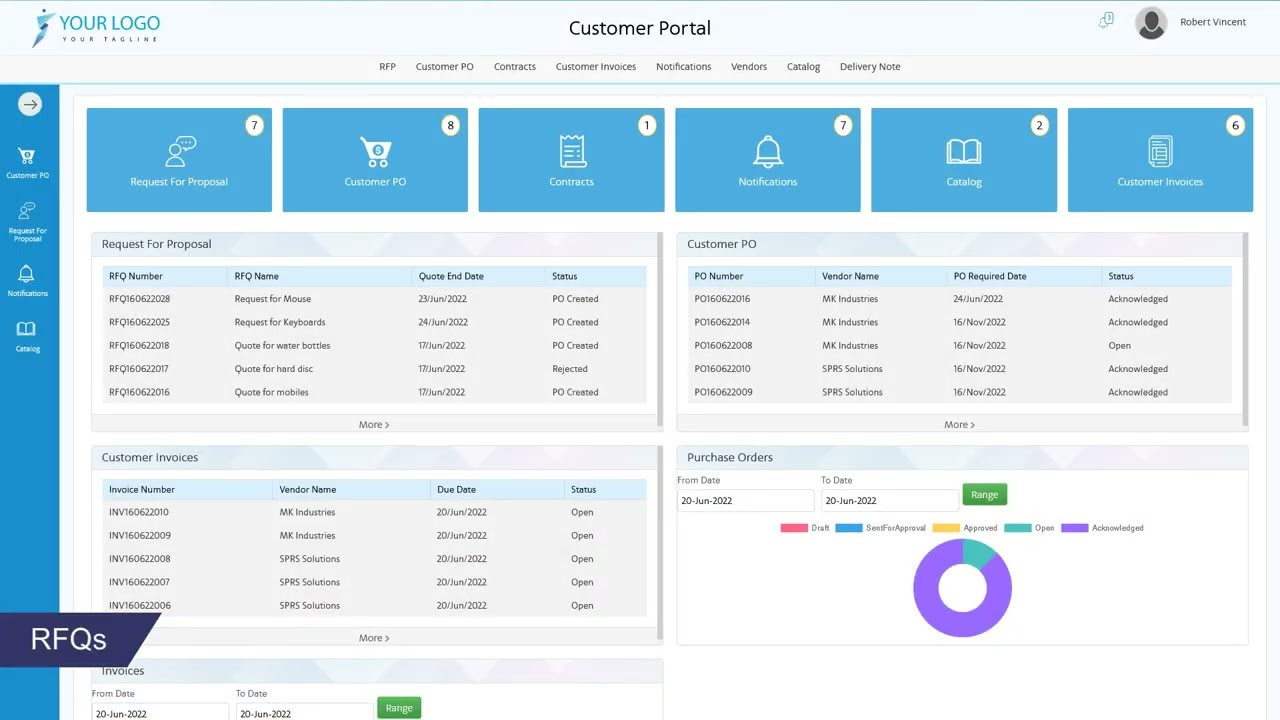Image resolution: width=1280 pixels, height=720 pixels.
Task: Open the Customer Invoices menu item
Action: pos(596,67)
